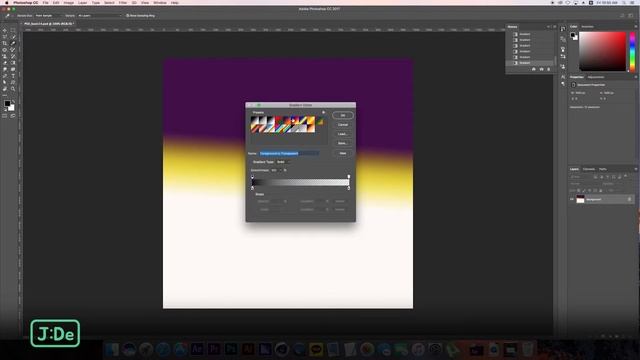The width and height of the screenshot is (640, 360).
Task: Open the Color panel options menu
Action: tap(636, 27)
